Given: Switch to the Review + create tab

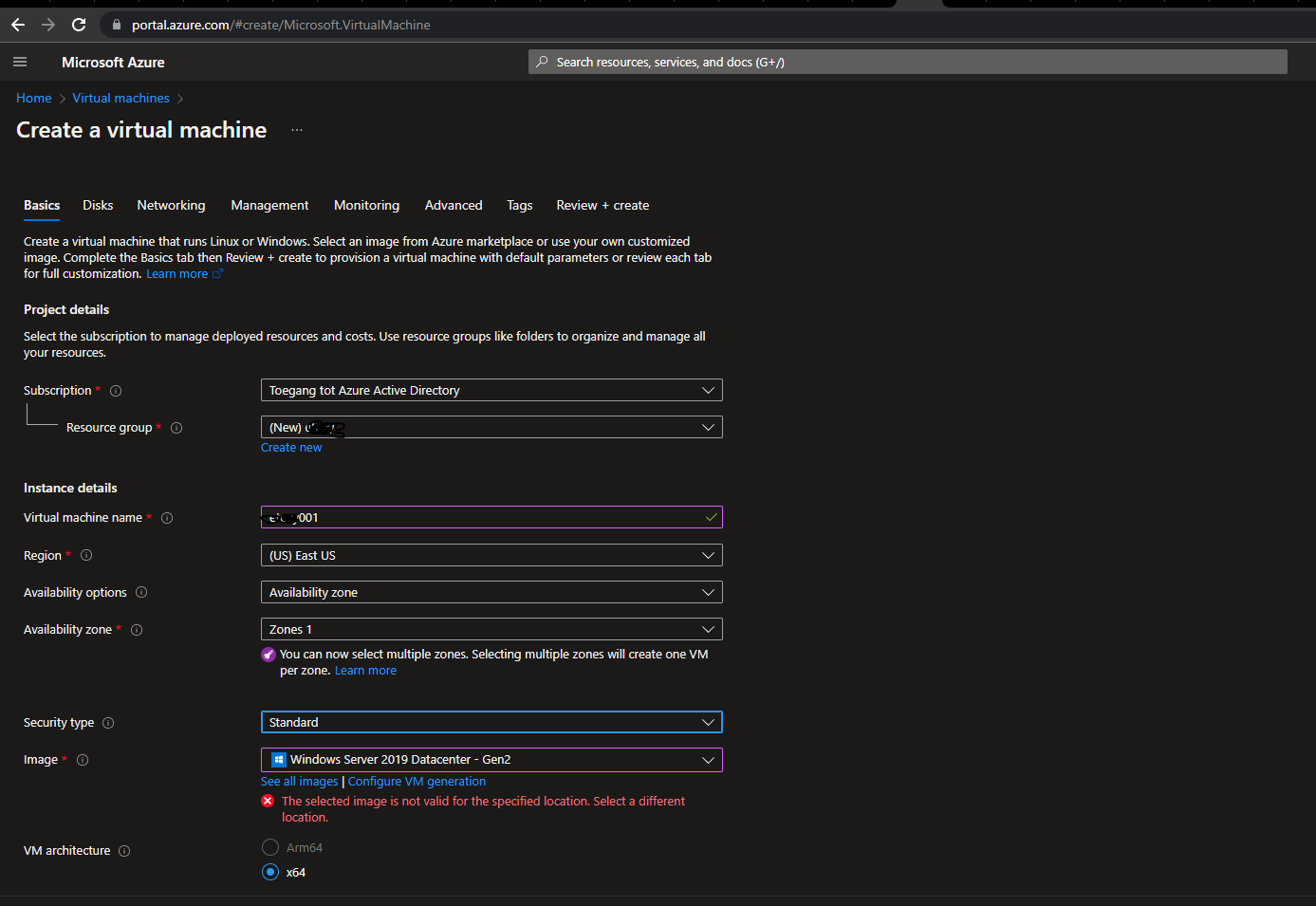Looking at the screenshot, I should (x=602, y=205).
